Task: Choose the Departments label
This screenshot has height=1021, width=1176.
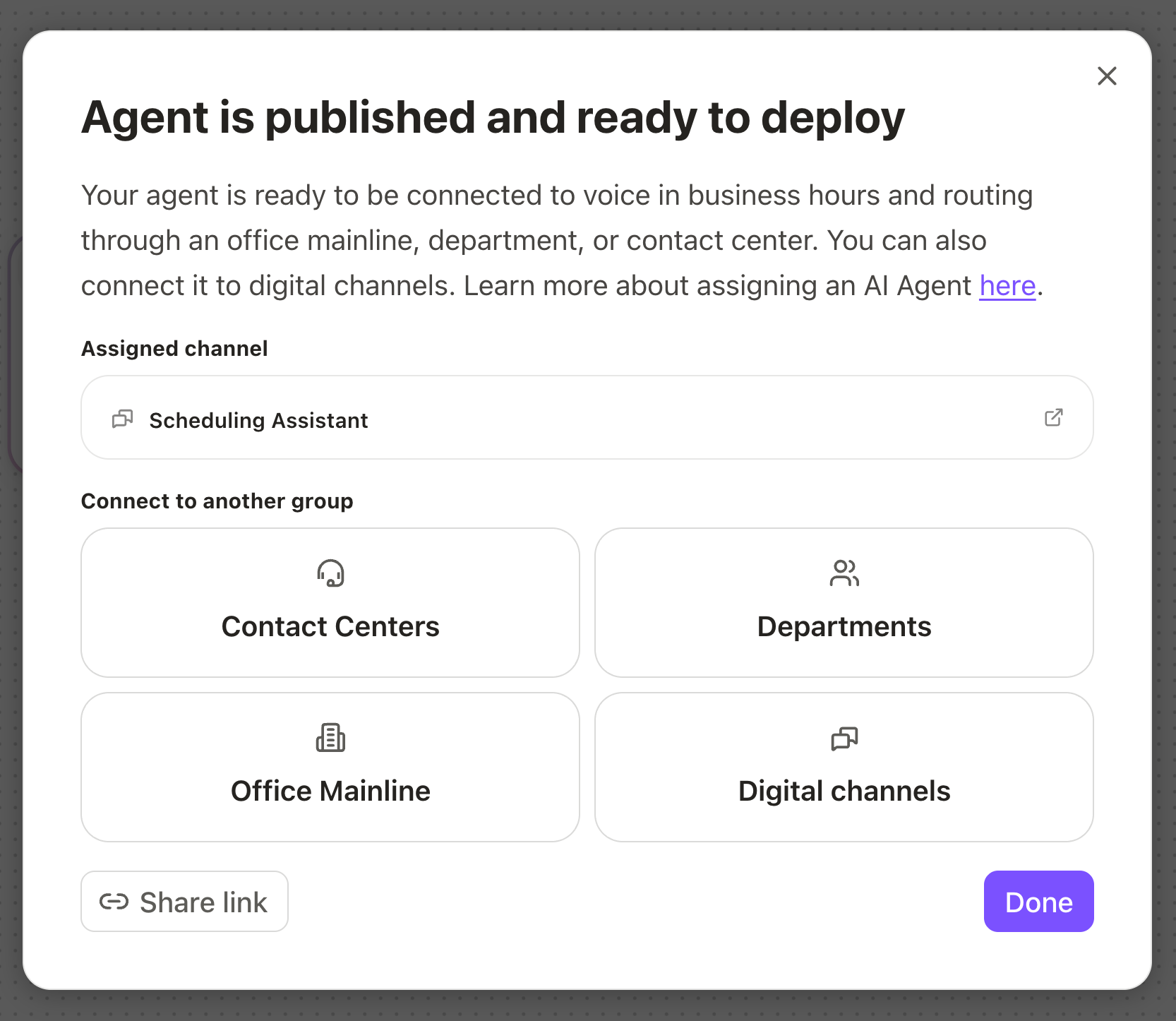Action: pos(844,627)
